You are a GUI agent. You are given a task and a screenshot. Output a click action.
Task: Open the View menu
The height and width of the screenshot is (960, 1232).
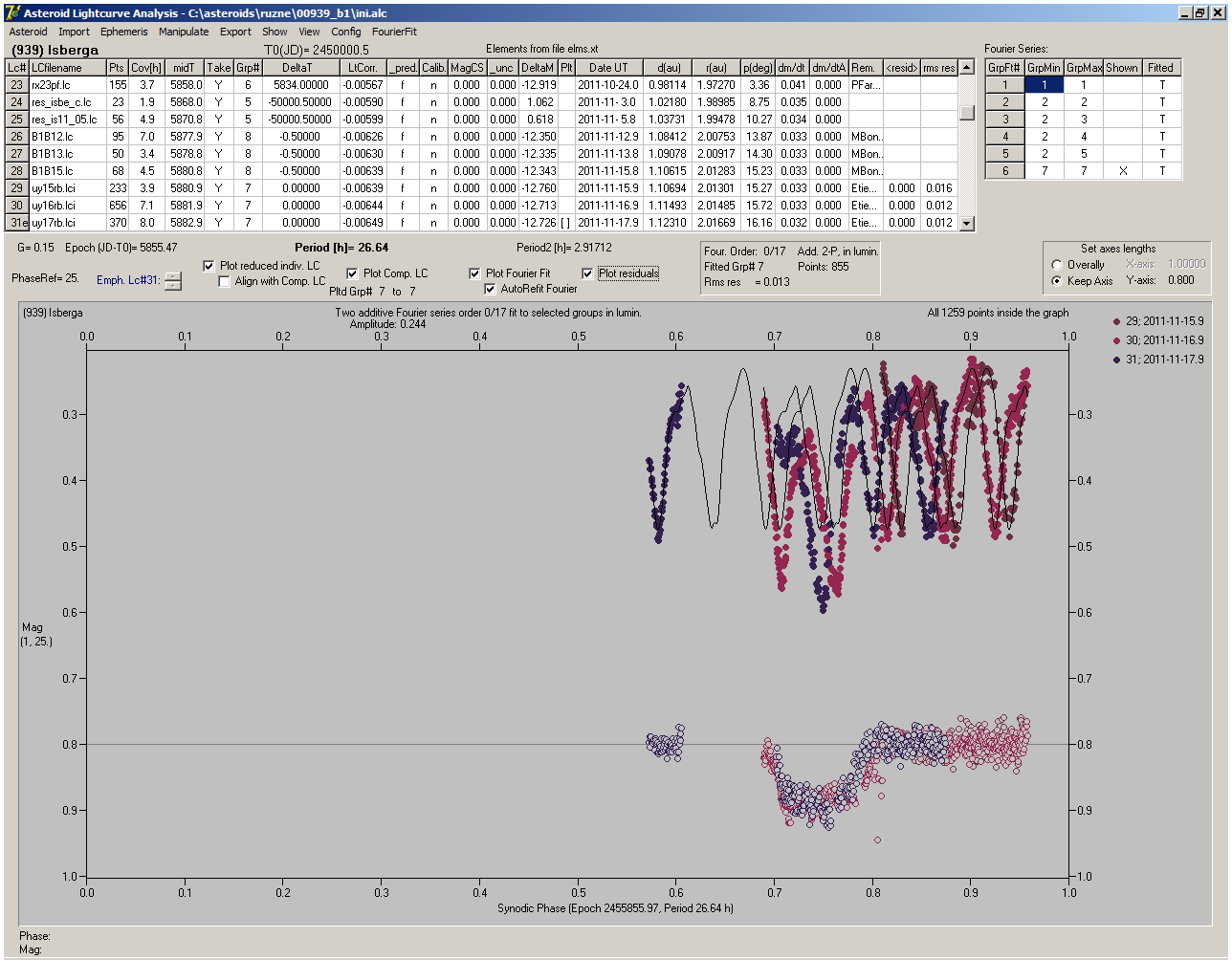[x=309, y=32]
